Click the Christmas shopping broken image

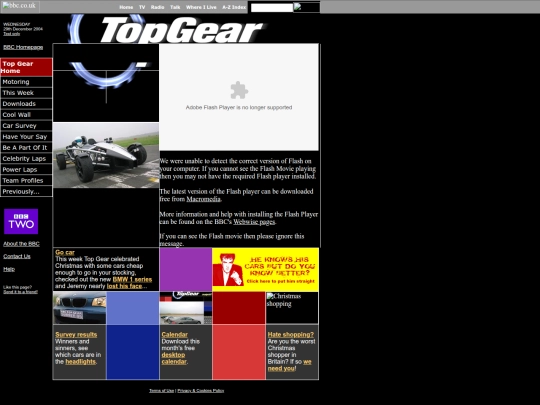(292, 308)
